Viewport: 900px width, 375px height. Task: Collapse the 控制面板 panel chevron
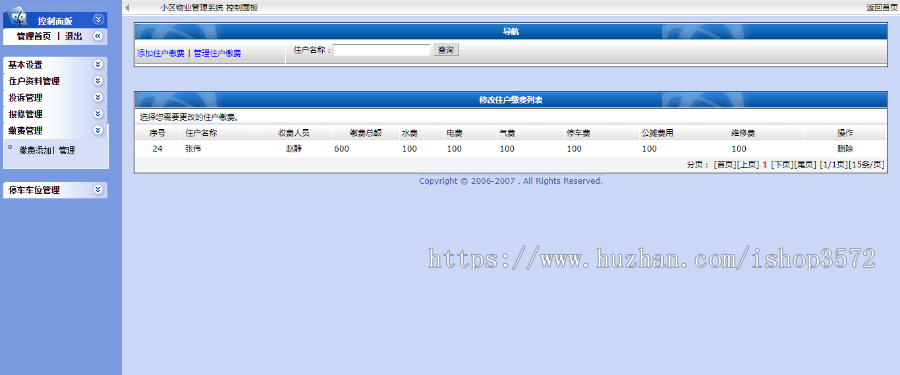pos(98,20)
